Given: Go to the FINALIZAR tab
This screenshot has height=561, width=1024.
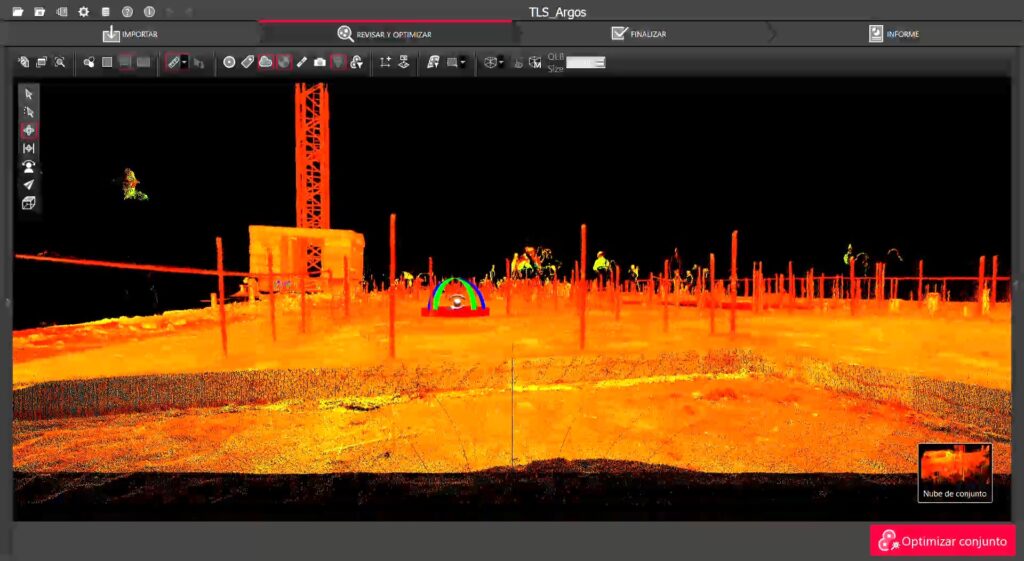Looking at the screenshot, I should [x=638, y=34].
